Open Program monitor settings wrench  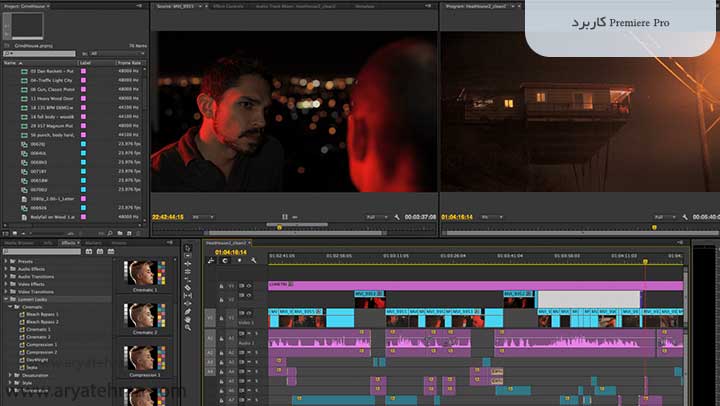pyautogui.click(x=685, y=217)
